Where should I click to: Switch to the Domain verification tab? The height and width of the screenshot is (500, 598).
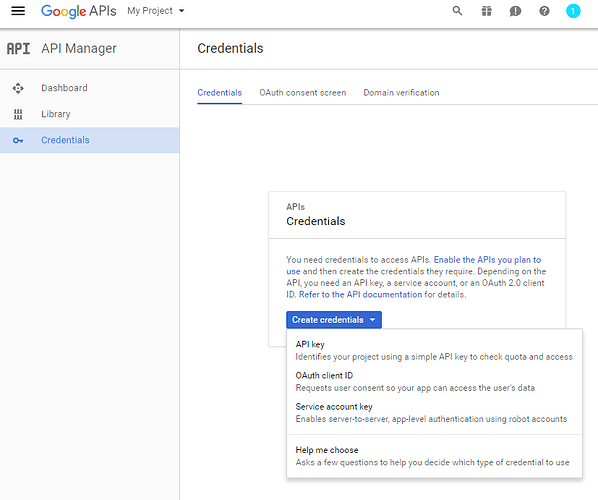tap(401, 93)
